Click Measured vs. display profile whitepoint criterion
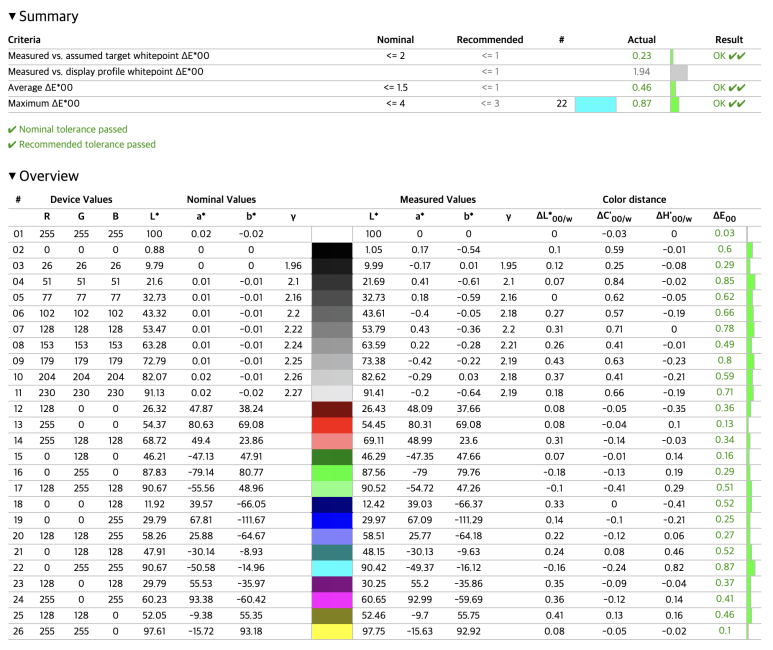 (x=105, y=72)
